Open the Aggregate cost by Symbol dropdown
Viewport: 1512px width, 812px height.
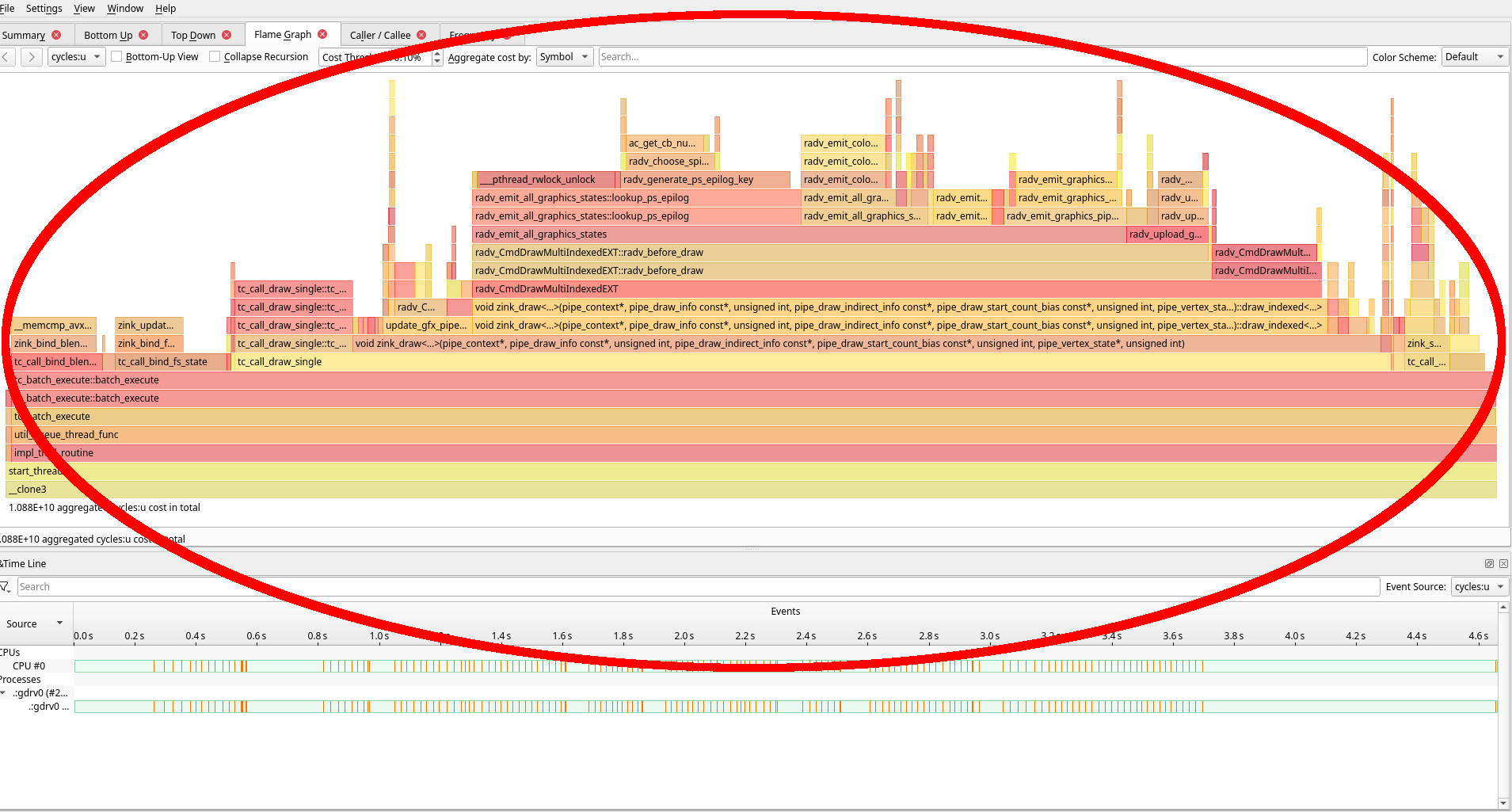[x=565, y=57]
